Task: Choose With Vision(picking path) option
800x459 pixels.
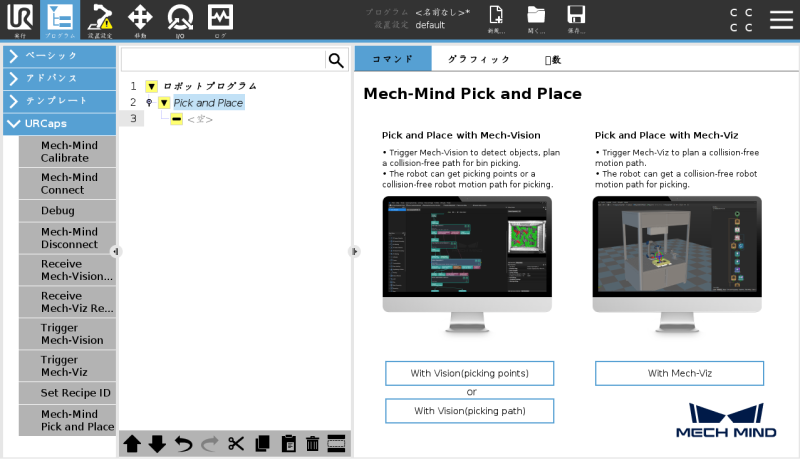Action: pyautogui.click(x=469, y=411)
